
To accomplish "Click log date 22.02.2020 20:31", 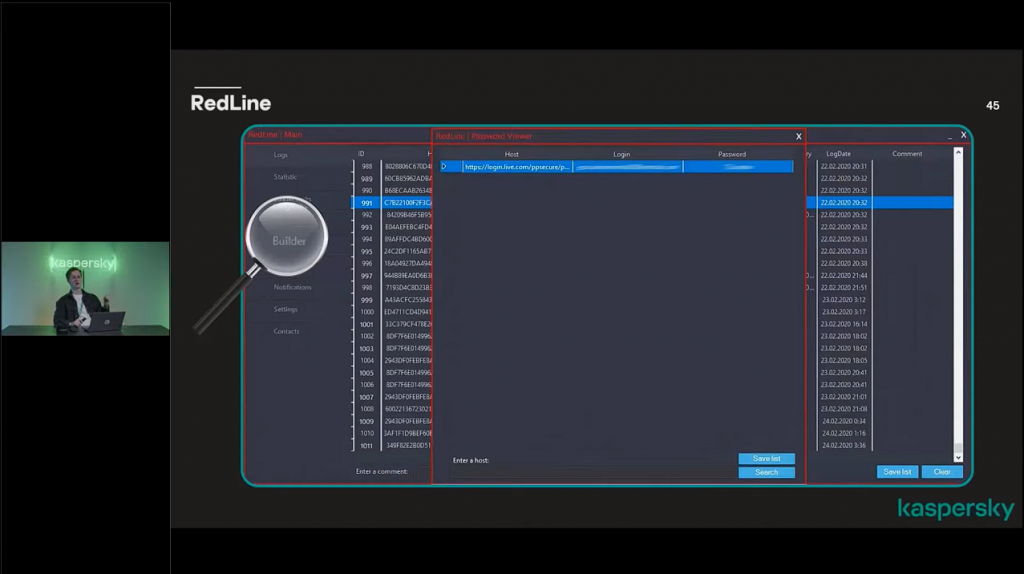I will [x=844, y=167].
